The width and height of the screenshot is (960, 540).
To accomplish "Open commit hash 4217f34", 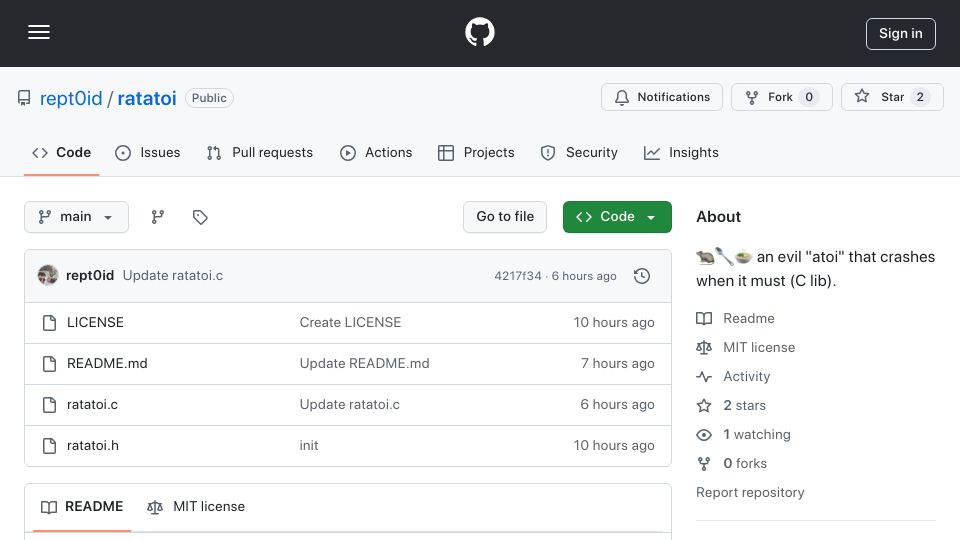I will [518, 276].
